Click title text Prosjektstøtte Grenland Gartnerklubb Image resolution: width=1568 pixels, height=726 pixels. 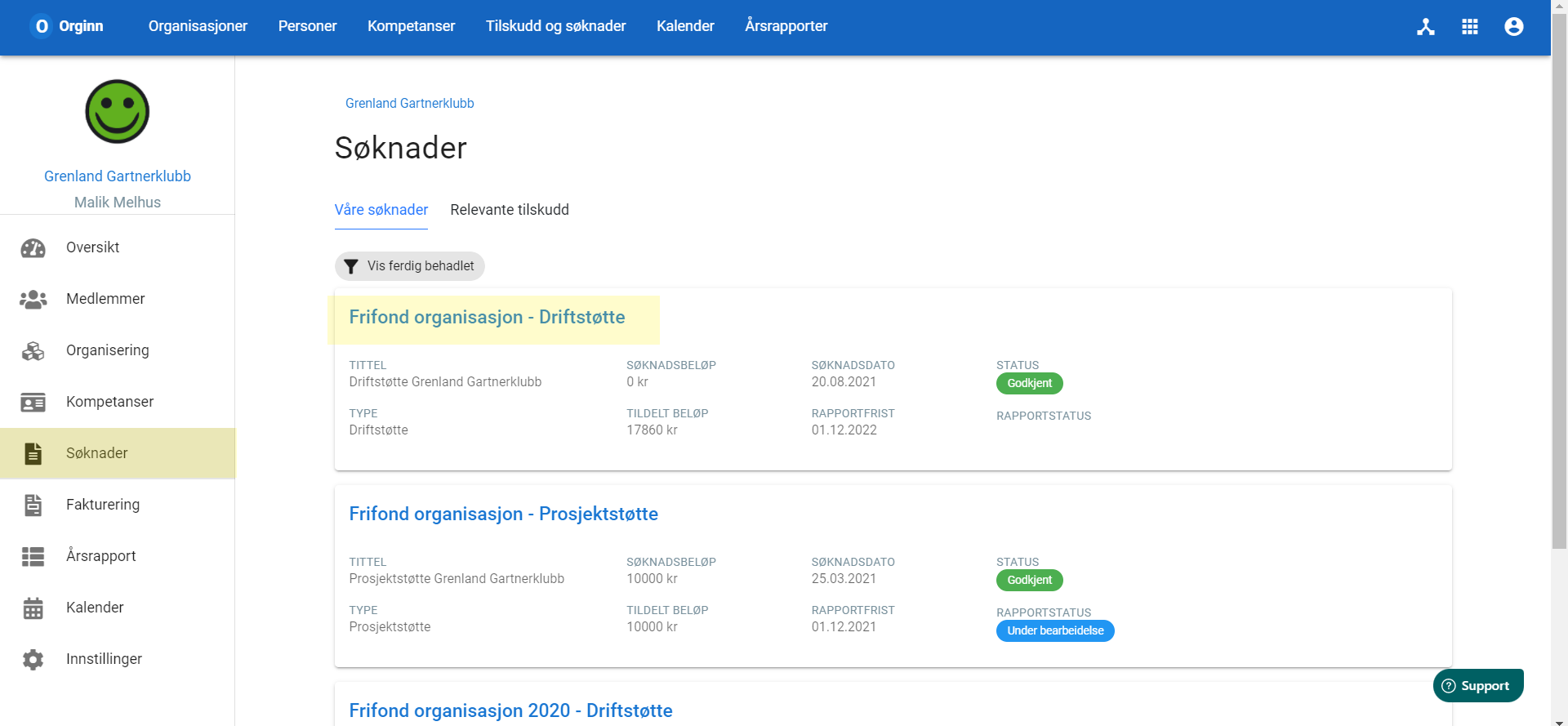click(x=457, y=579)
